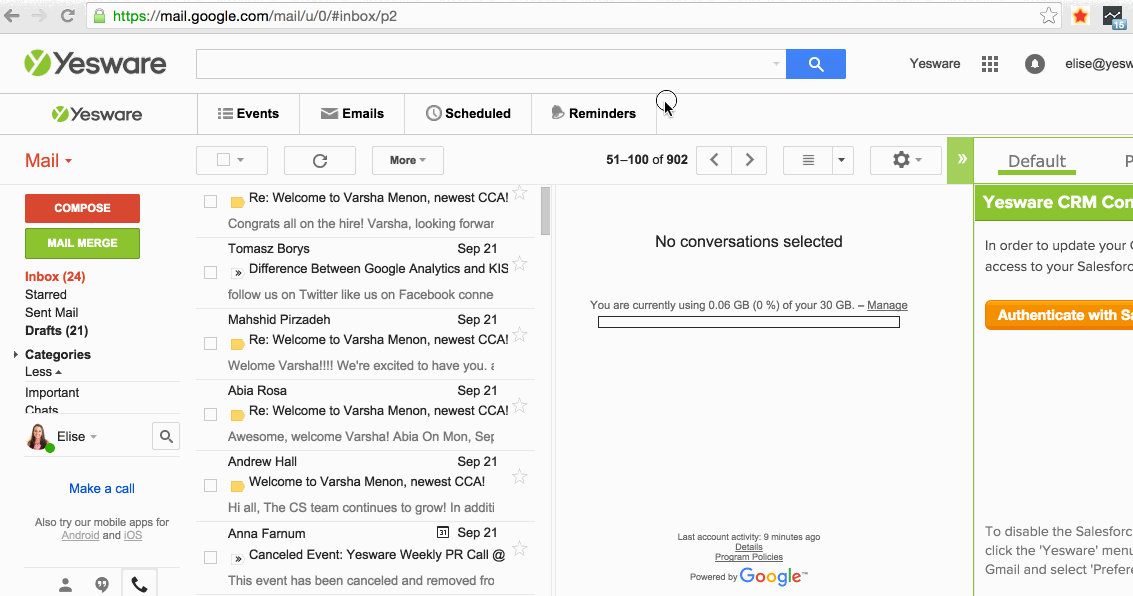Refresh the inbox with the reload icon

coord(320,160)
